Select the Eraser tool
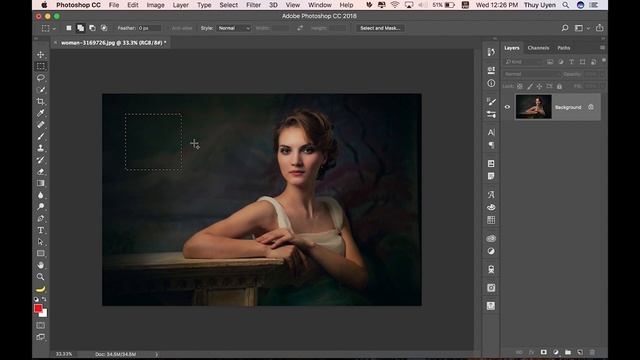Viewport: 640px width, 360px height. pyautogui.click(x=40, y=171)
